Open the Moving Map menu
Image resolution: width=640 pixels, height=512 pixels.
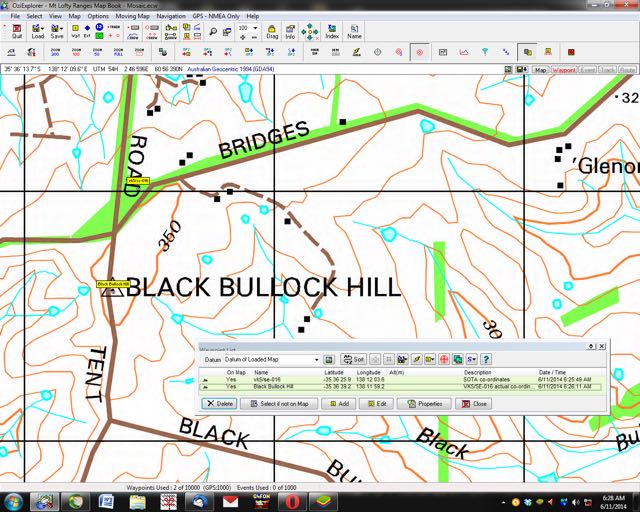(x=133, y=17)
